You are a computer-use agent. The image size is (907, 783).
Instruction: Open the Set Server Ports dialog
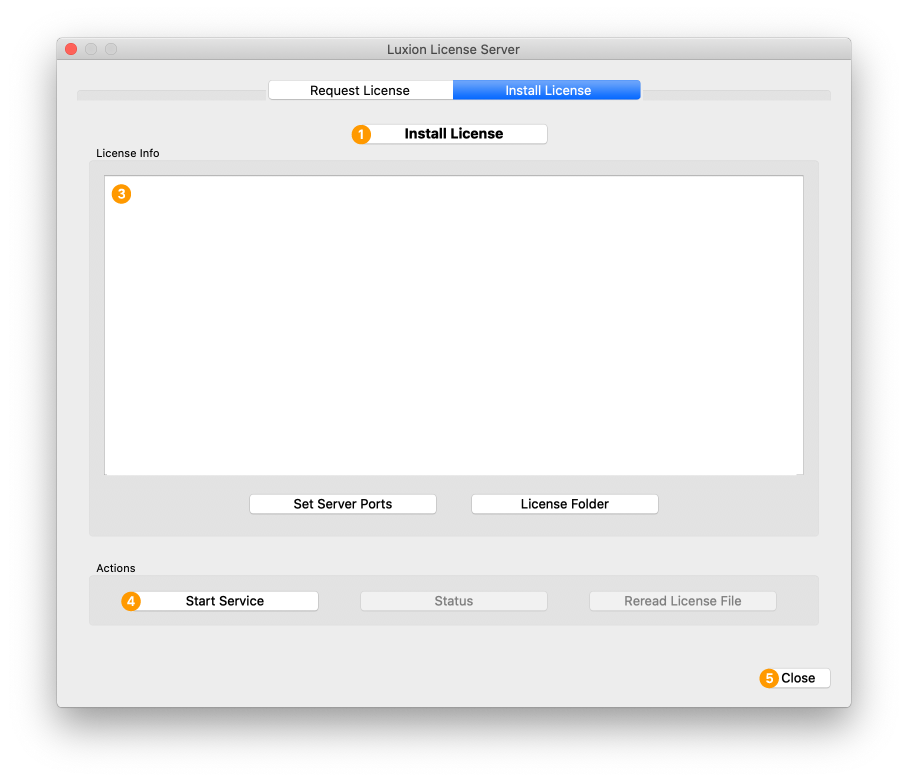tap(342, 504)
